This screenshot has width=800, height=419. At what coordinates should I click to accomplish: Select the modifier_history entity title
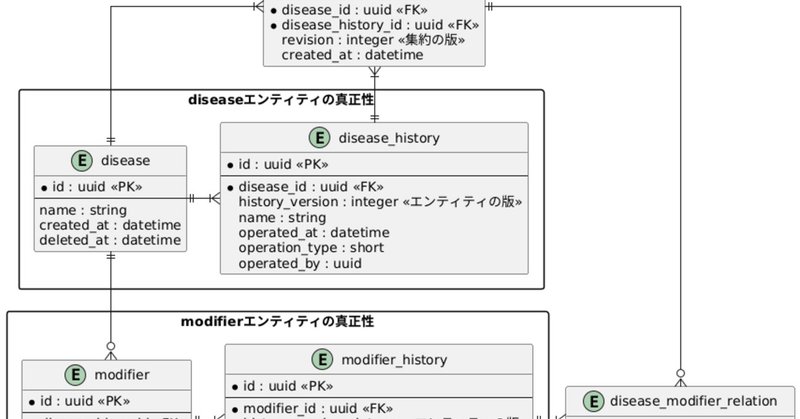coord(394,360)
